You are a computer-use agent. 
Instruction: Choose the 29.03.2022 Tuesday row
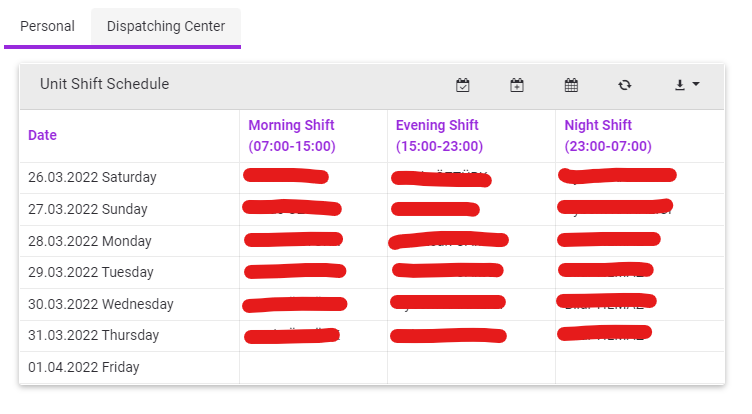90,272
